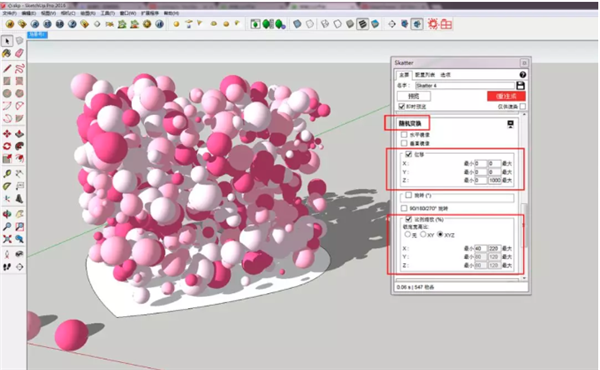Open the first menu in menu bar
The image size is (600, 370).
pos(9,13)
